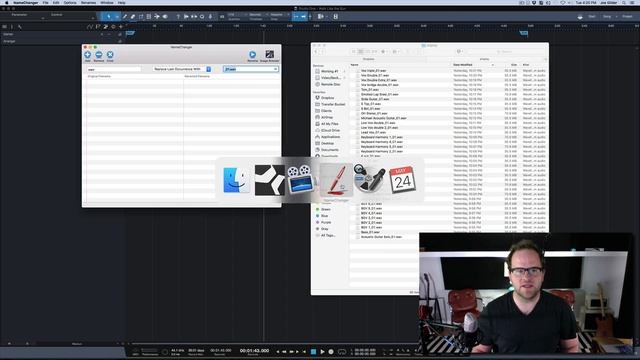Image resolution: width=640 pixels, height=360 pixels.
Task: Select file Lead Vox_01.wav in Finder
Action: [373, 133]
